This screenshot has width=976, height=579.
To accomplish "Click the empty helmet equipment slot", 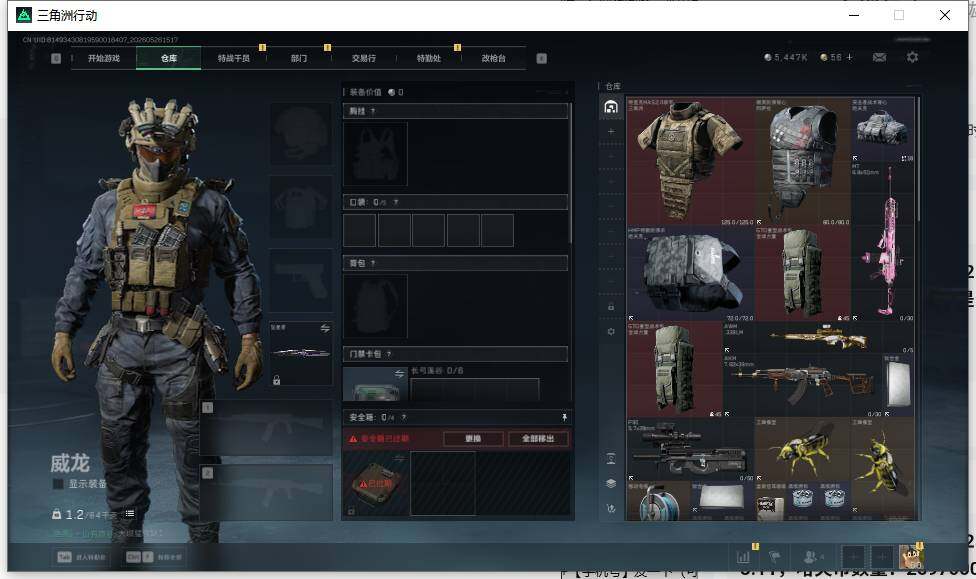I will pyautogui.click(x=301, y=134).
